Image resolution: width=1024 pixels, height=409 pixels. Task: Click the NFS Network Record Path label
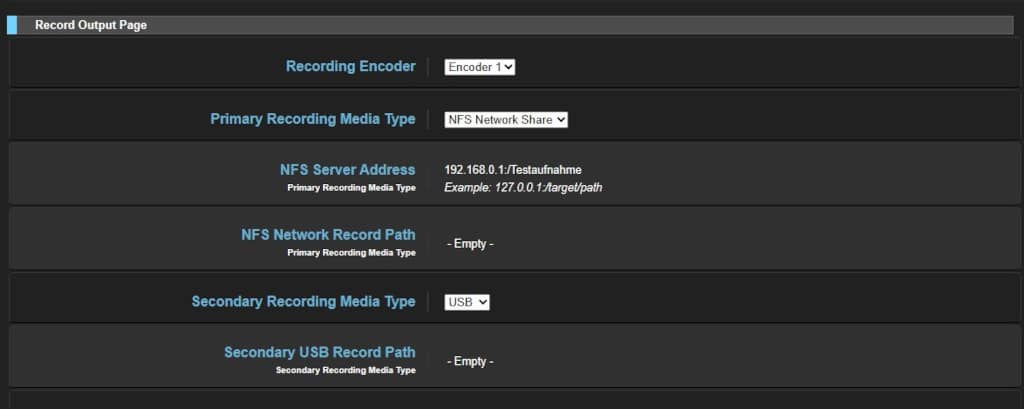point(328,235)
